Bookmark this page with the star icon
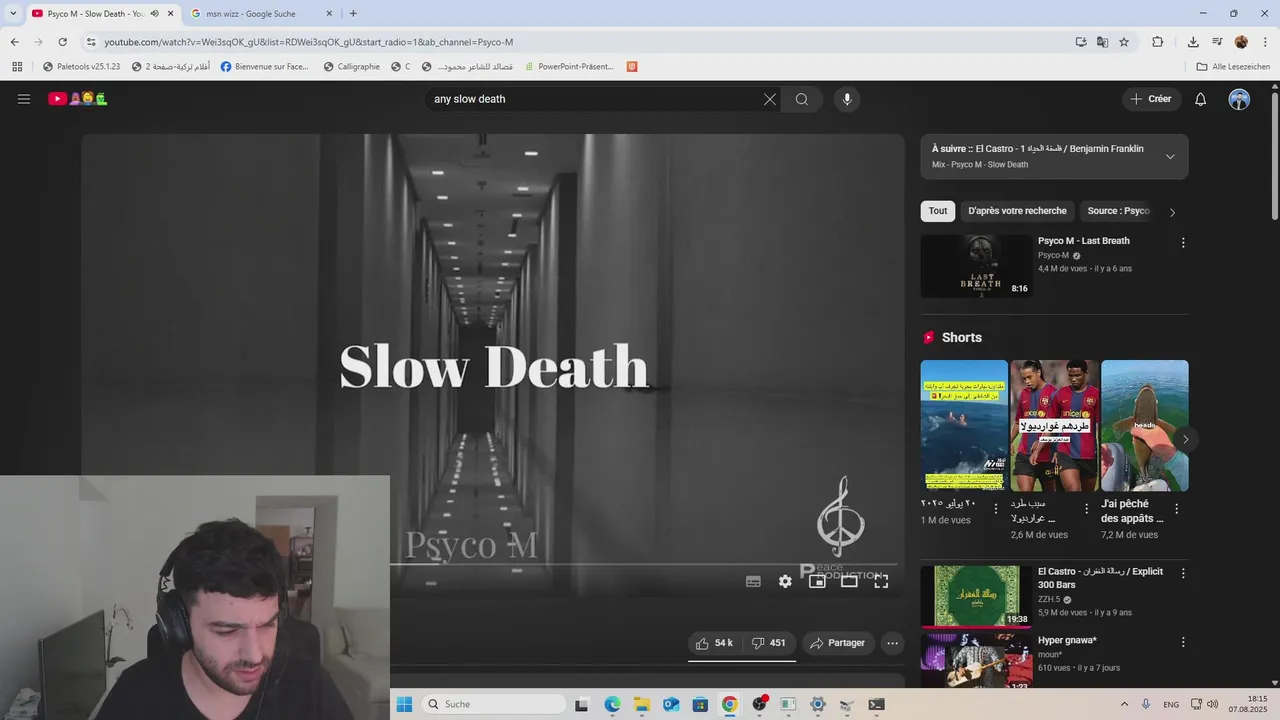The width and height of the screenshot is (1280, 720). pyautogui.click(x=1124, y=42)
